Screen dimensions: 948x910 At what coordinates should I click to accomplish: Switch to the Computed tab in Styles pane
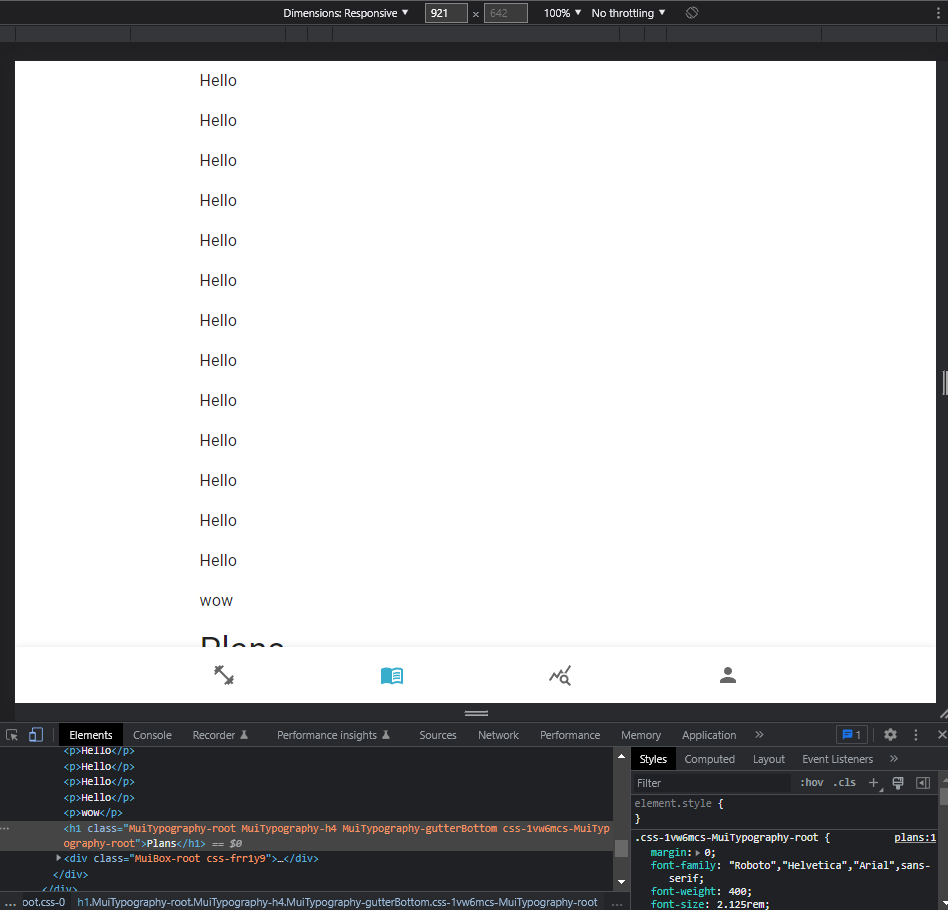pos(710,758)
